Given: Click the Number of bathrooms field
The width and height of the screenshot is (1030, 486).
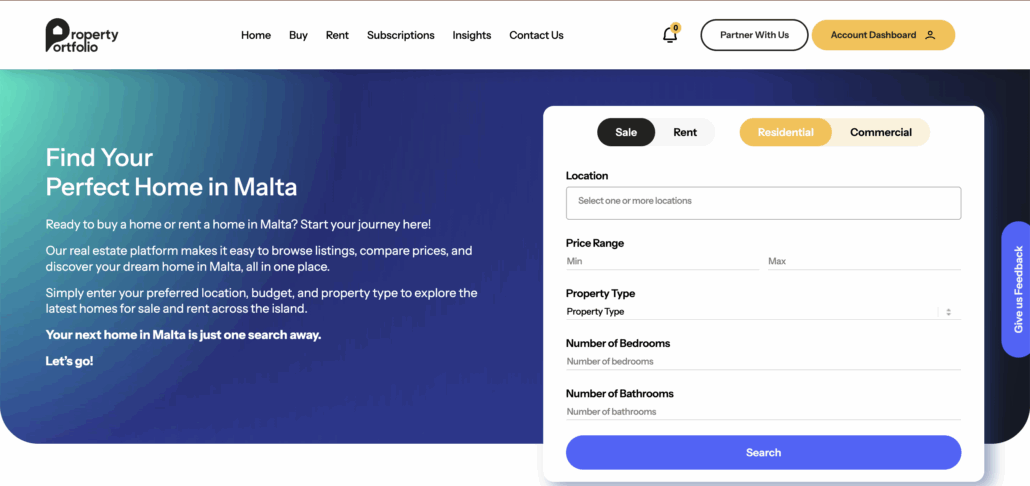Looking at the screenshot, I should tap(763, 411).
